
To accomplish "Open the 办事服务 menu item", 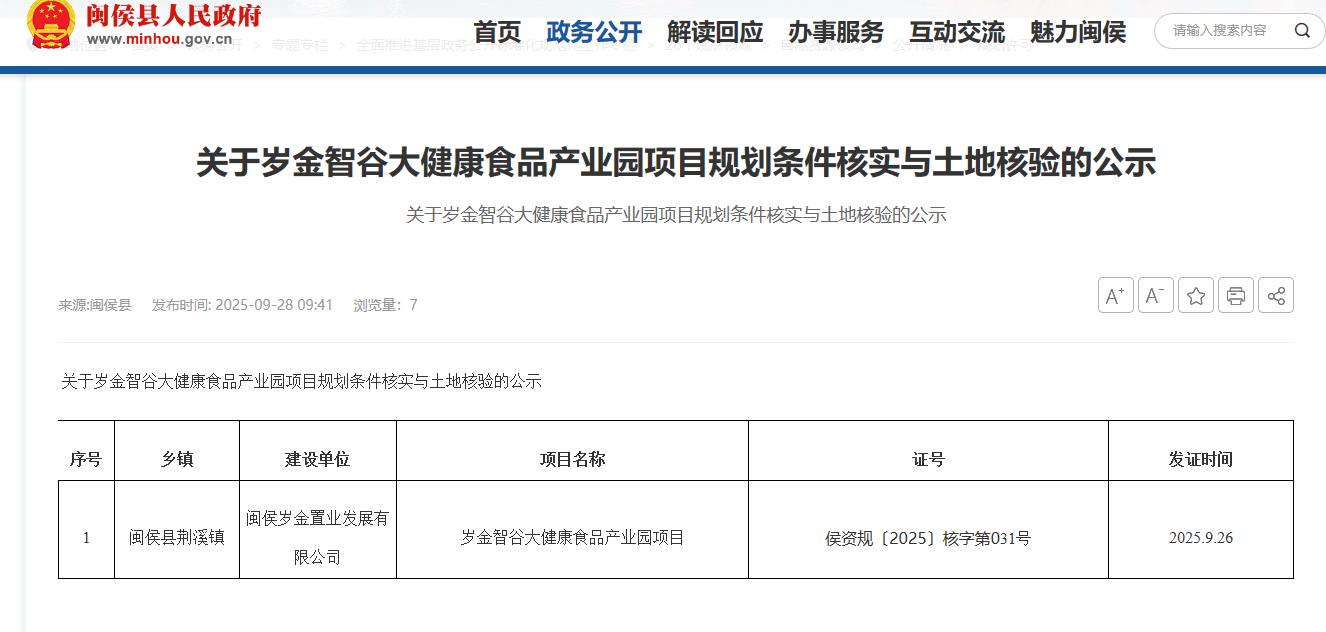I will (836, 32).
